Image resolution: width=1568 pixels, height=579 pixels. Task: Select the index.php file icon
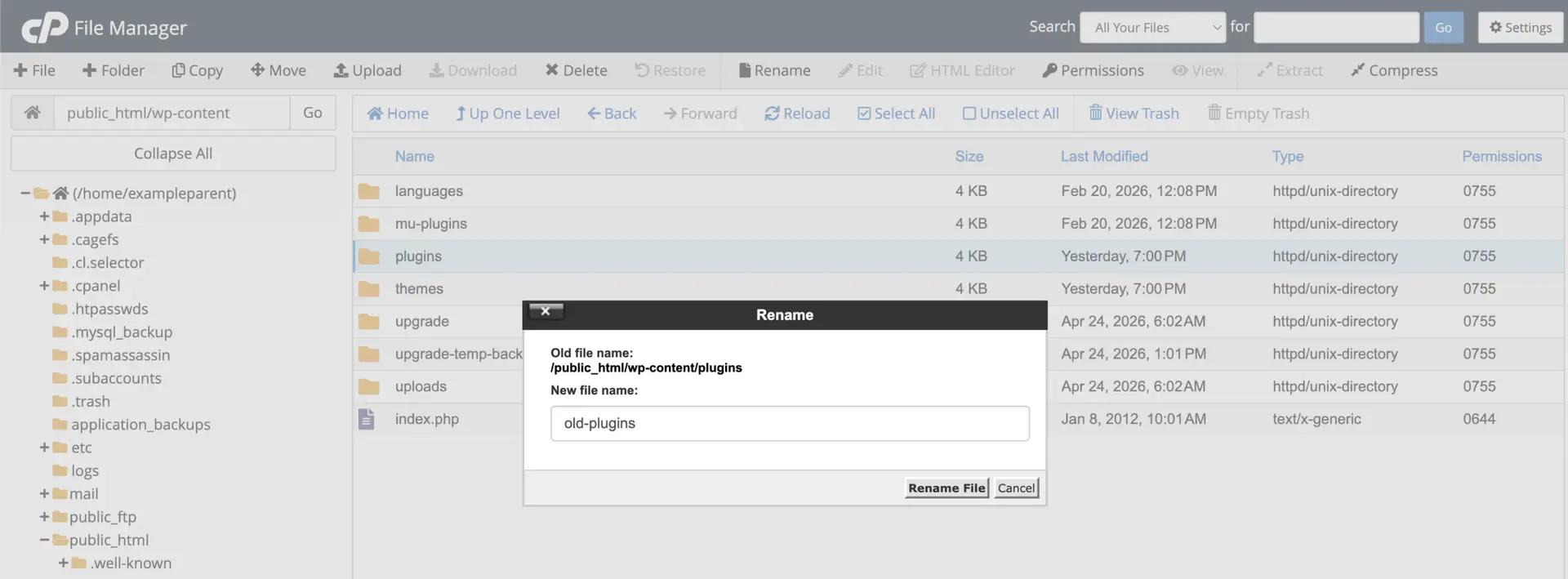(367, 419)
